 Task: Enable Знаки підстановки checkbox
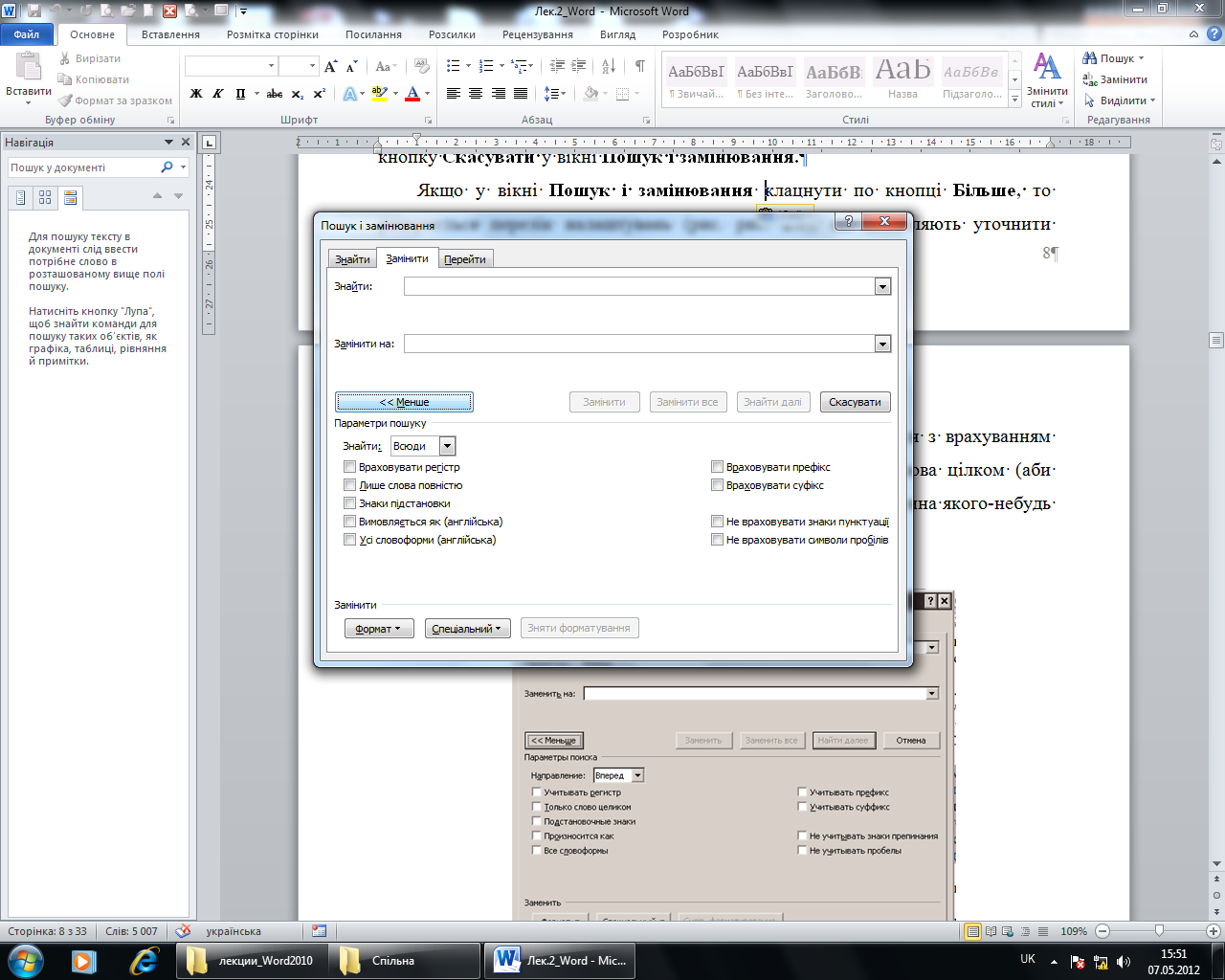coord(349,503)
